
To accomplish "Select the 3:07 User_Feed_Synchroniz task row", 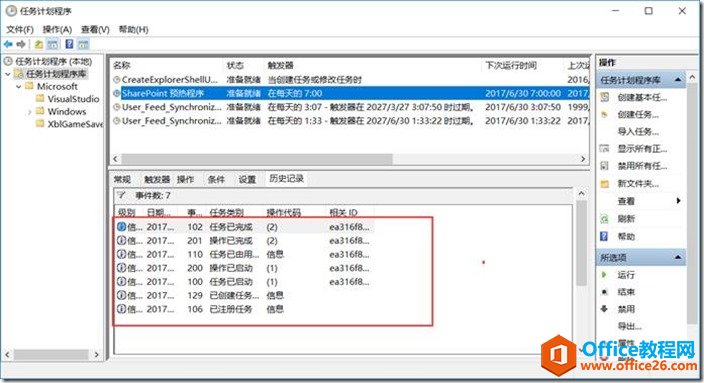I will pyautogui.click(x=351, y=107).
